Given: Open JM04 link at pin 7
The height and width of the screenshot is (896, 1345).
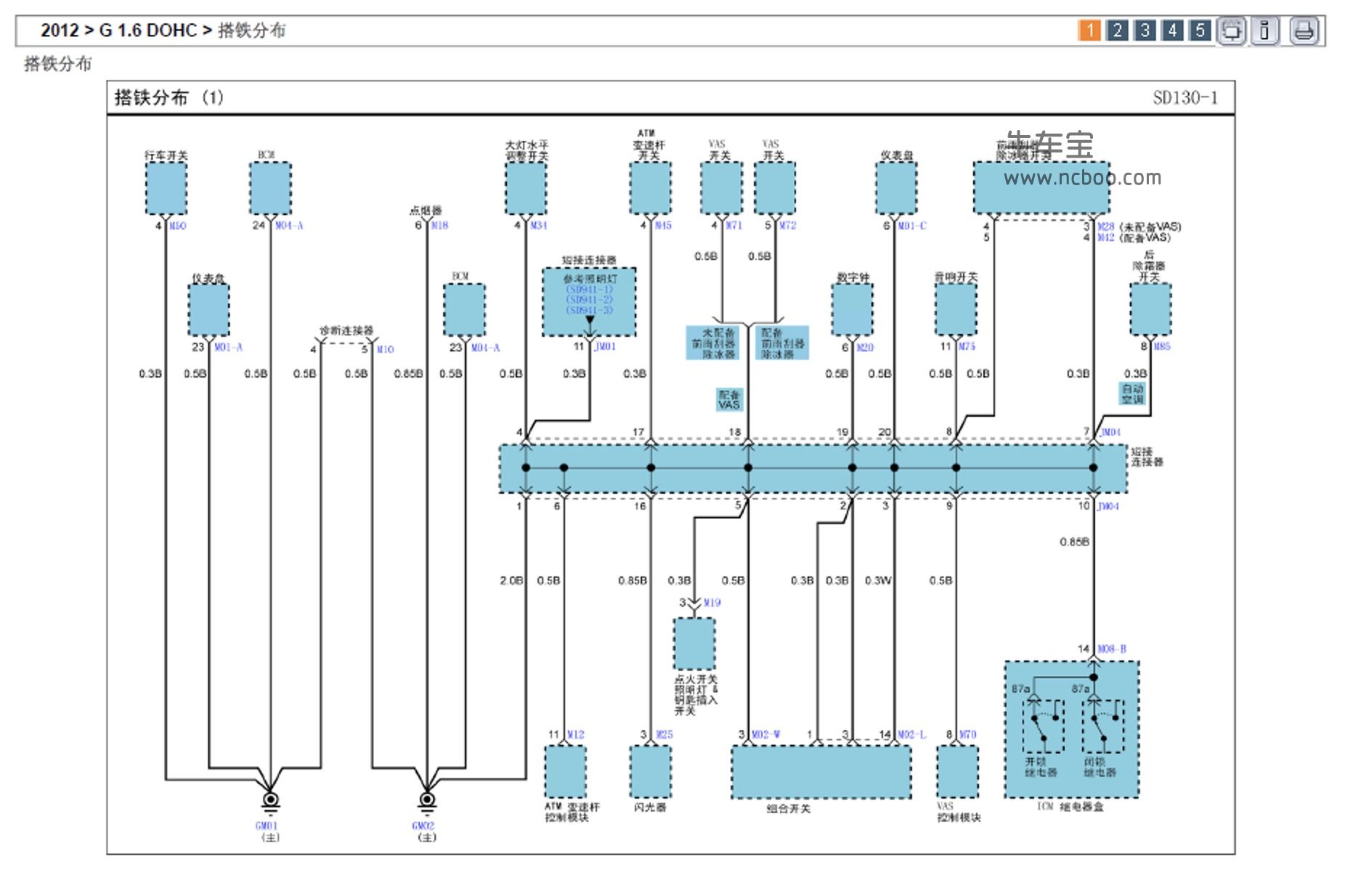Looking at the screenshot, I should pyautogui.click(x=1109, y=432).
